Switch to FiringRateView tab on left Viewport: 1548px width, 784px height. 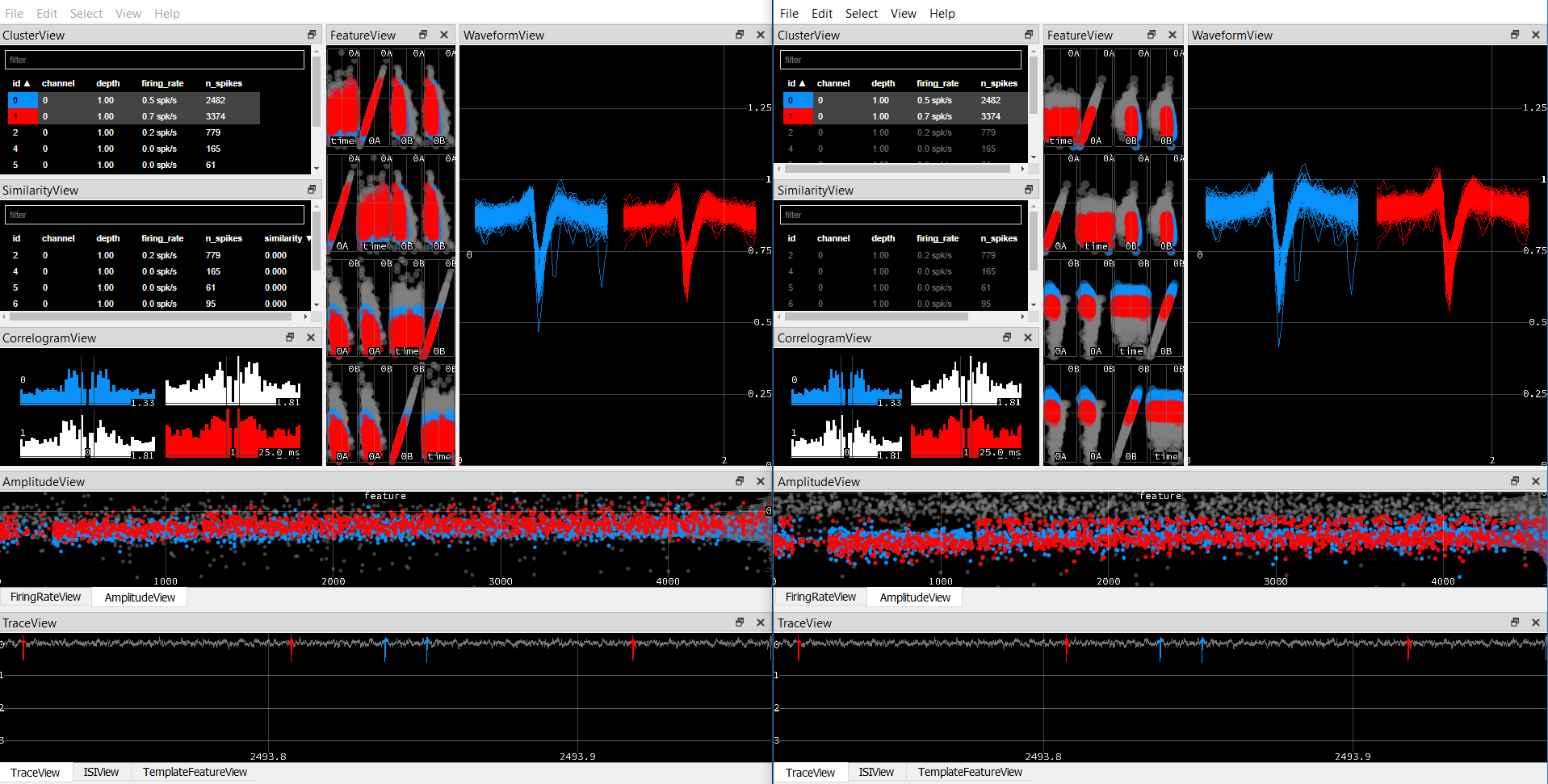[x=45, y=597]
